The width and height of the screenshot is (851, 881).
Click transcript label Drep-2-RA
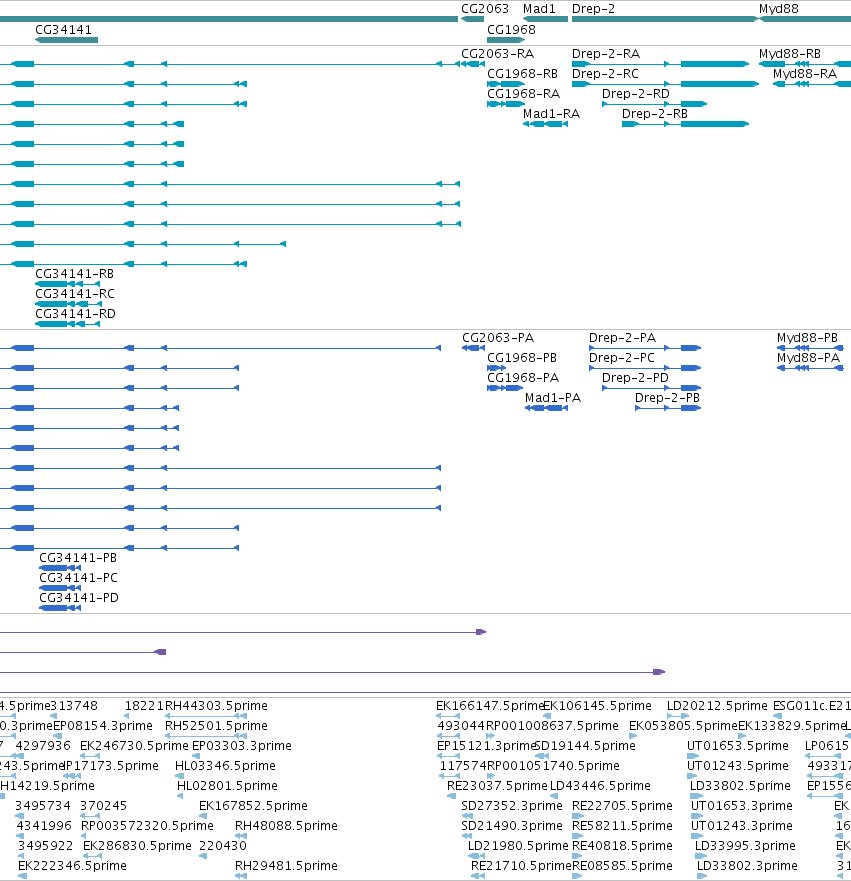click(x=606, y=54)
